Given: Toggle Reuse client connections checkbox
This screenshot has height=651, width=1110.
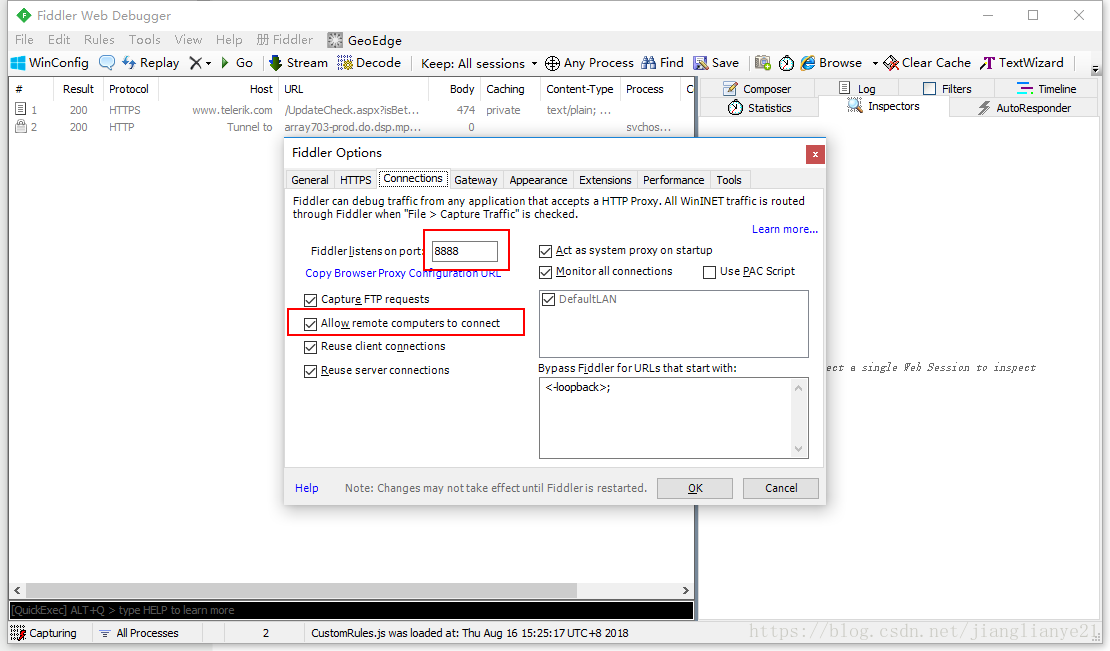Looking at the screenshot, I should click(x=310, y=347).
